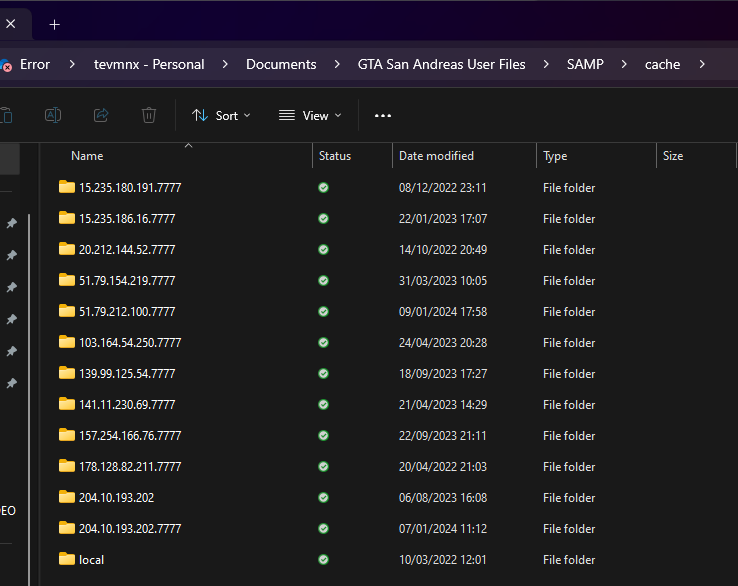This screenshot has width=738, height=586.
Task: Click date 06/08/2023 16:08
Action: [443, 498]
